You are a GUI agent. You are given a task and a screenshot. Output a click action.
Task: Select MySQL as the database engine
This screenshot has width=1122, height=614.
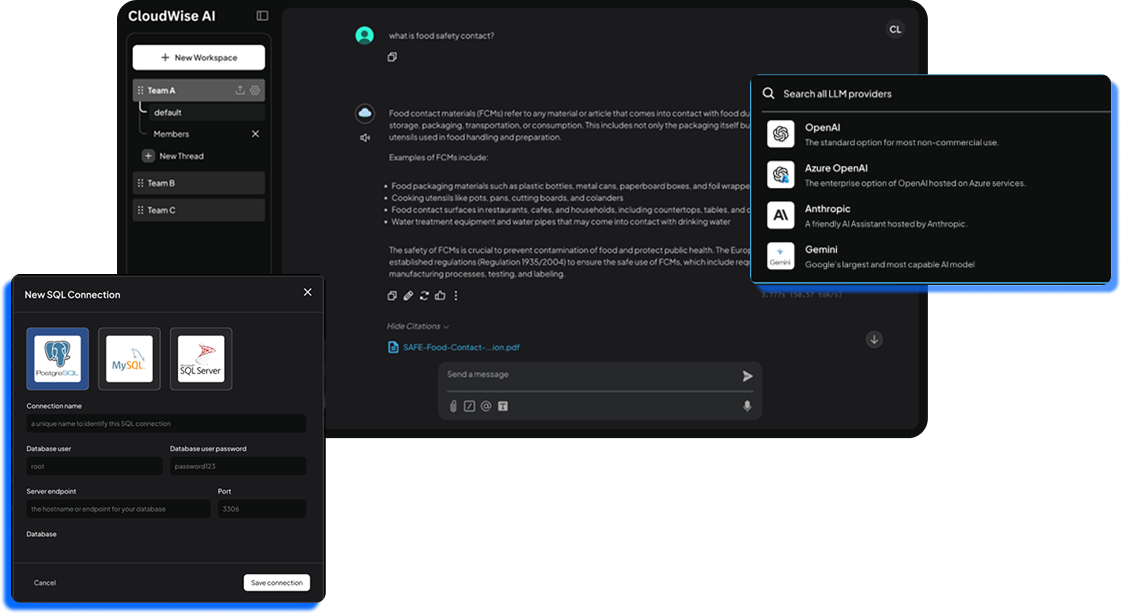tap(130, 359)
